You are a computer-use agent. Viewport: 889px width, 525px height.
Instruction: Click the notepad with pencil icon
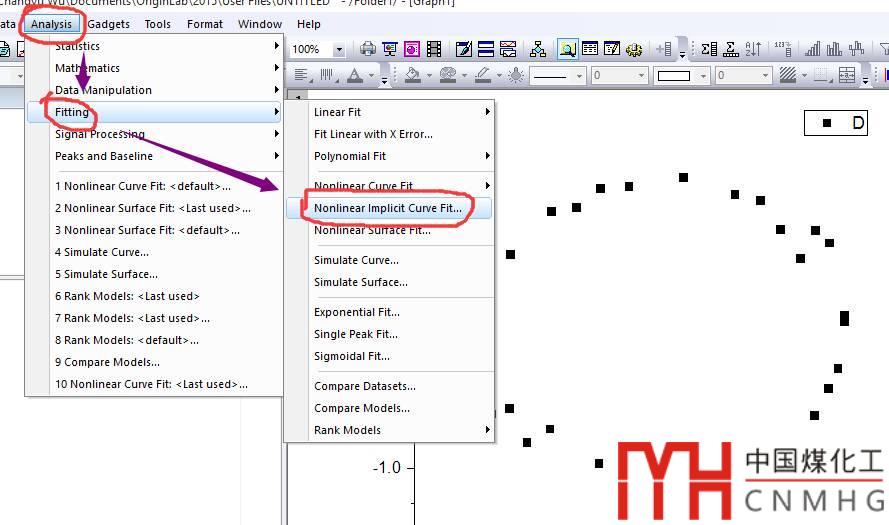463,49
